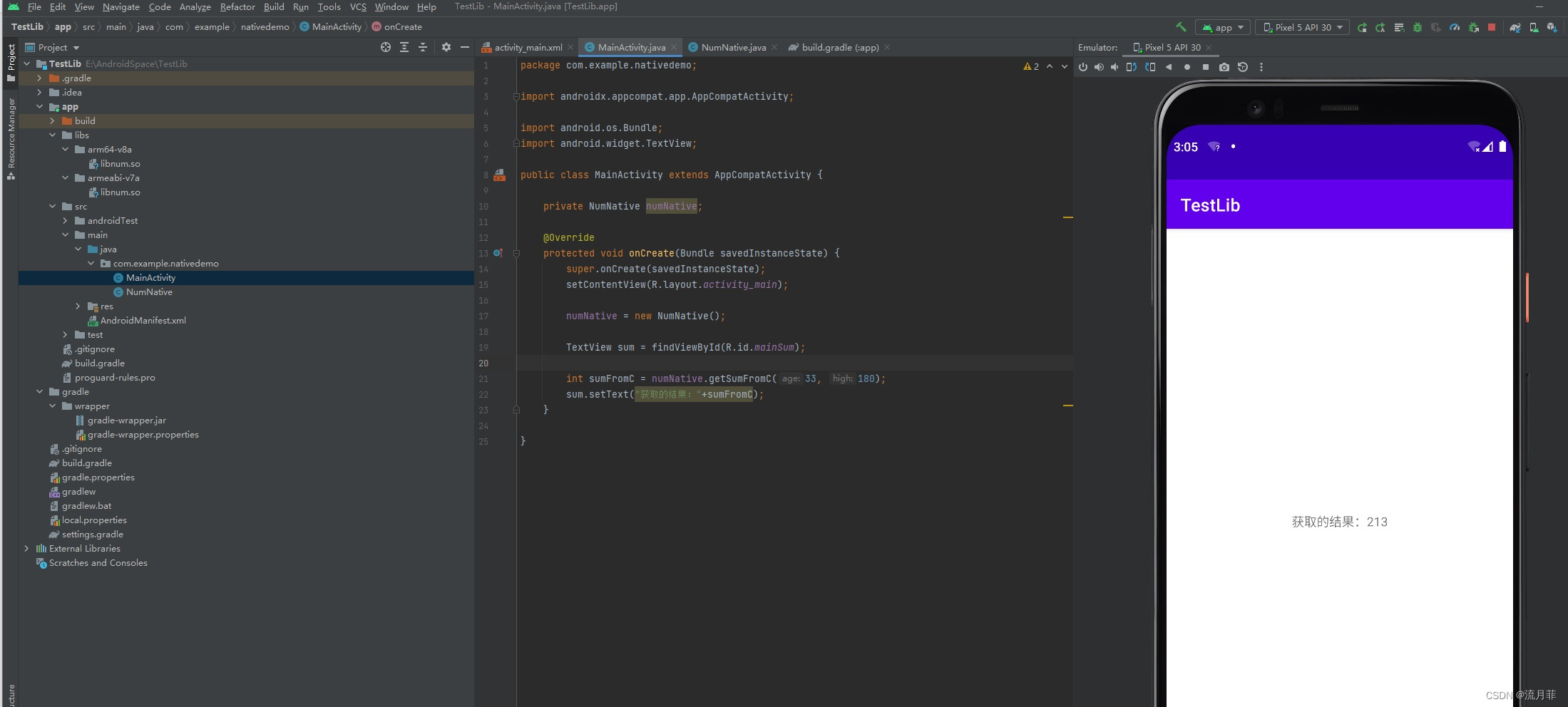Click Collapse All in Project panel
The image size is (1568, 707).
click(x=423, y=47)
